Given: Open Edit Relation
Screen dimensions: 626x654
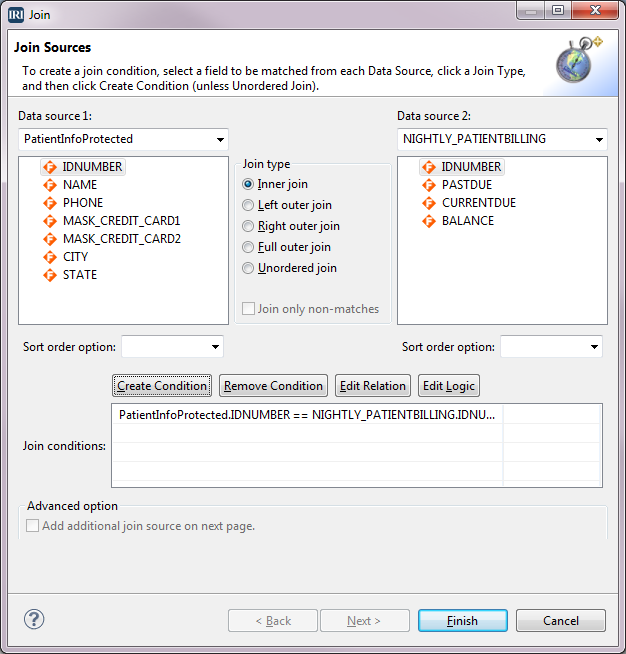Looking at the screenshot, I should 373,386.
